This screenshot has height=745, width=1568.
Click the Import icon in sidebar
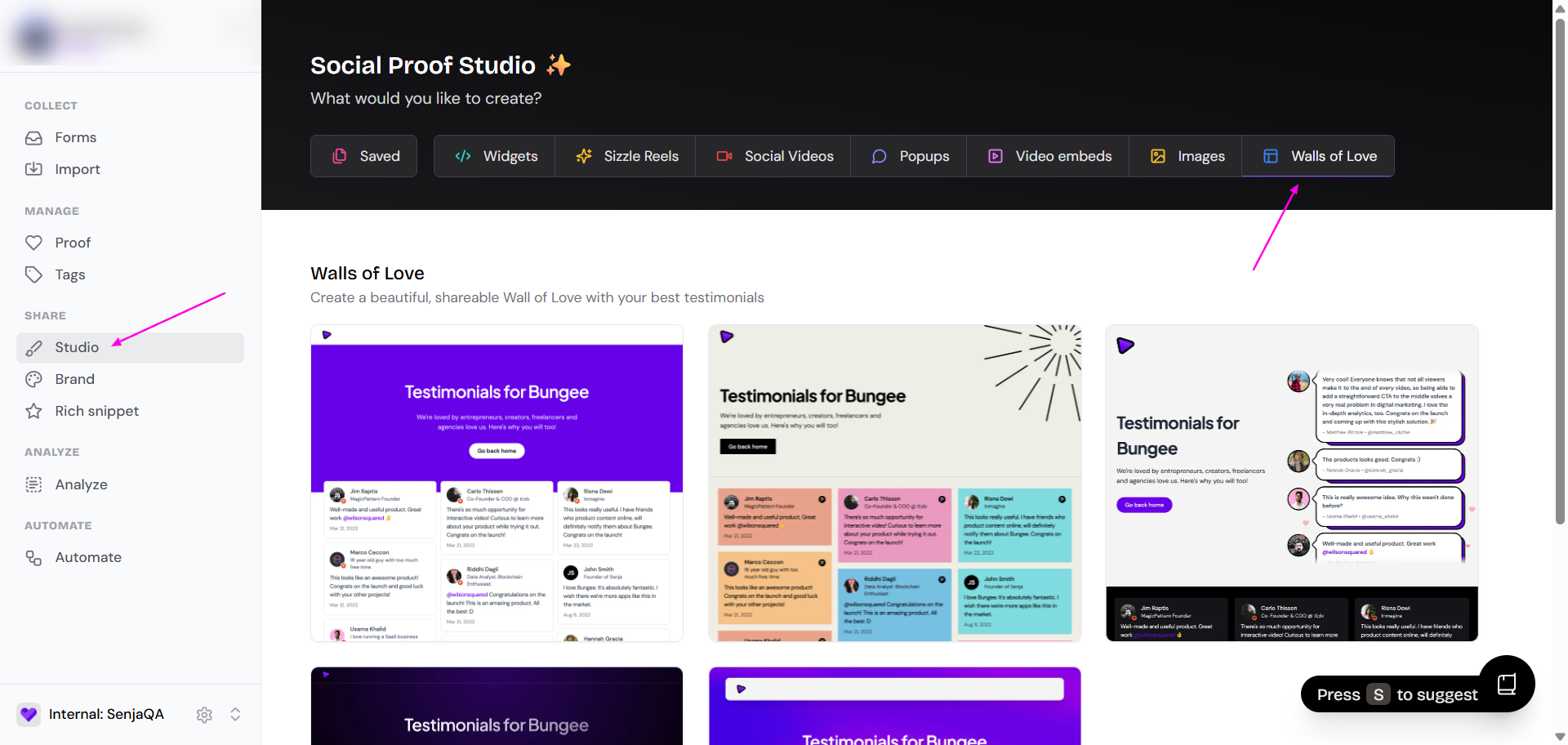[33, 169]
